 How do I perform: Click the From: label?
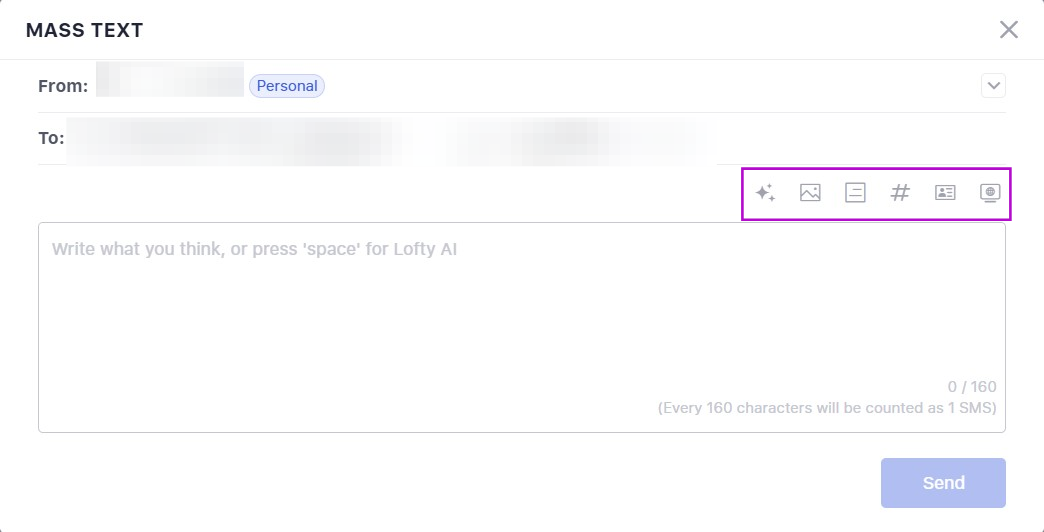63,86
